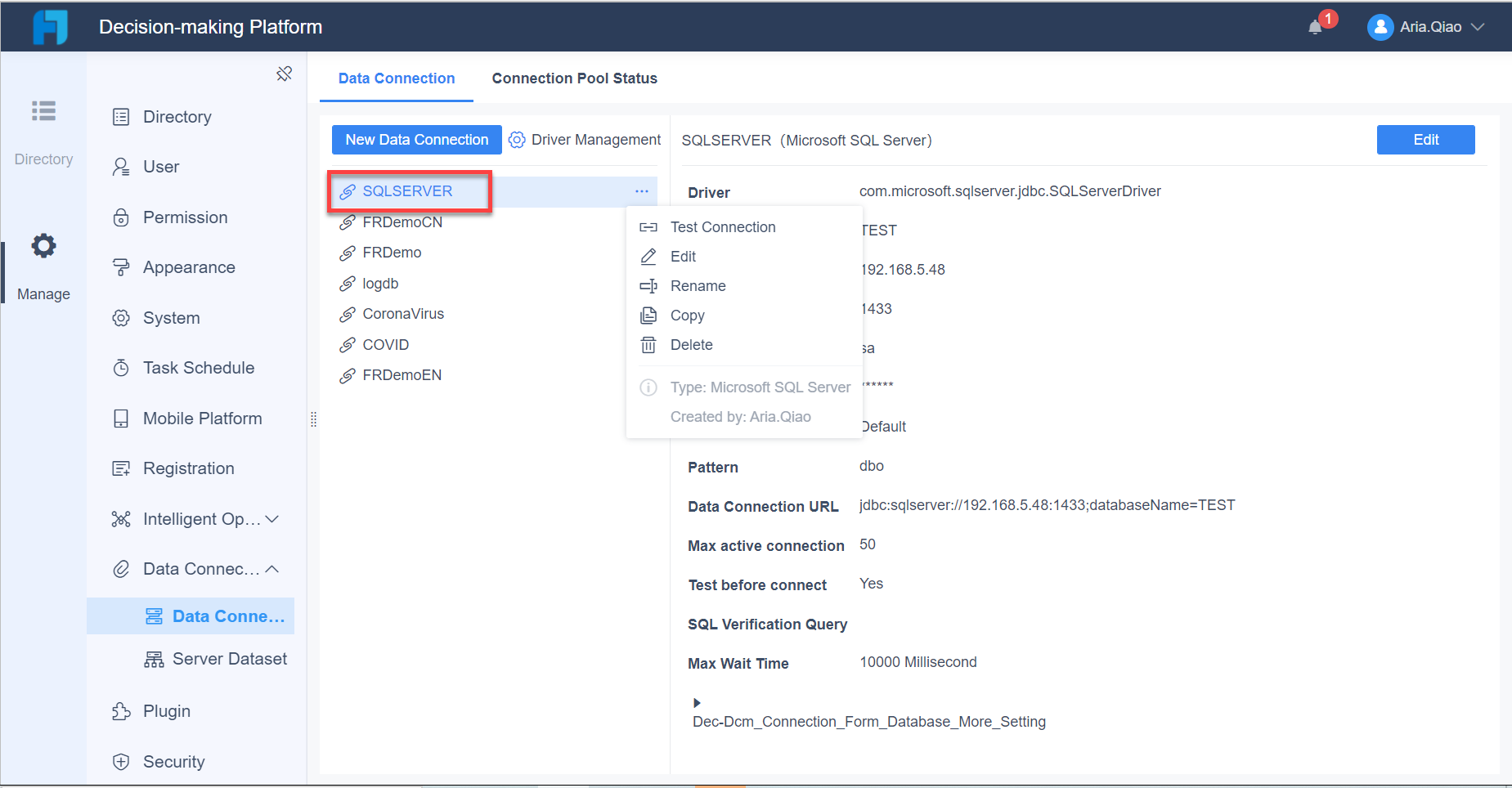Viewport: 1512px width, 788px height.
Task: Unpin the sidebar using the pin icon
Action: click(284, 73)
